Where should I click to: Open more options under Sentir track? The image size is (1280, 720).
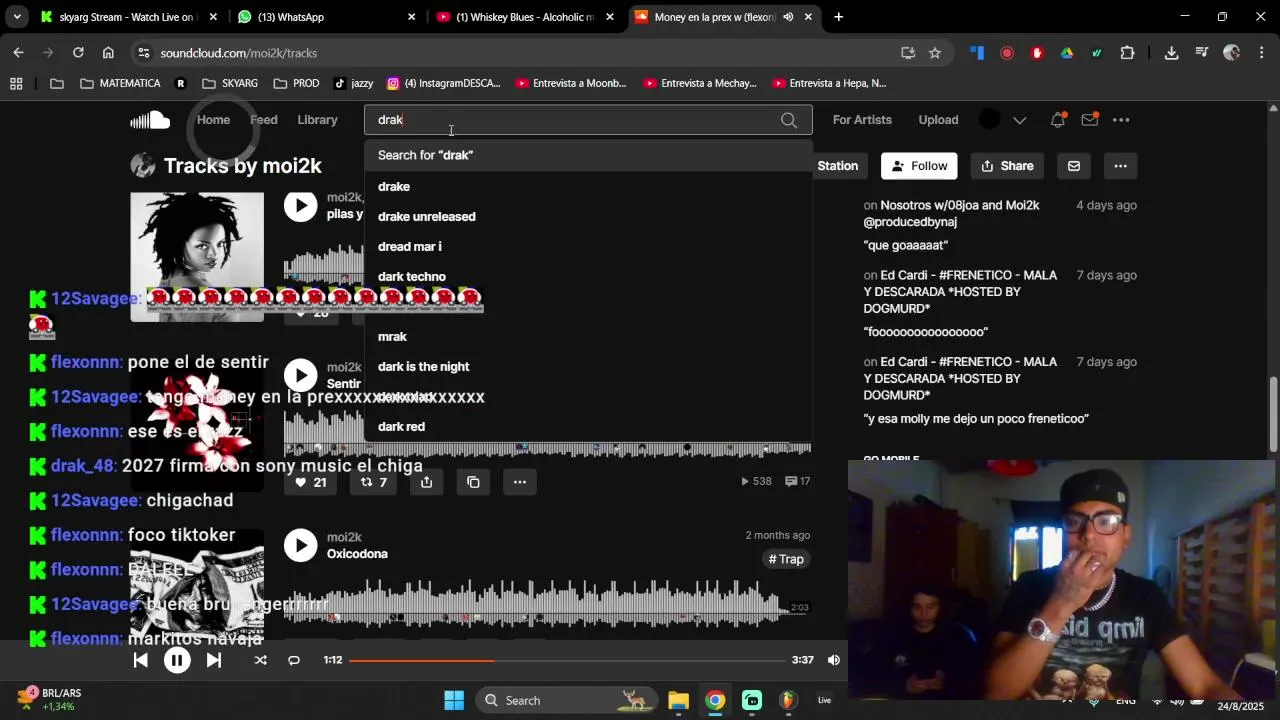pos(520,482)
